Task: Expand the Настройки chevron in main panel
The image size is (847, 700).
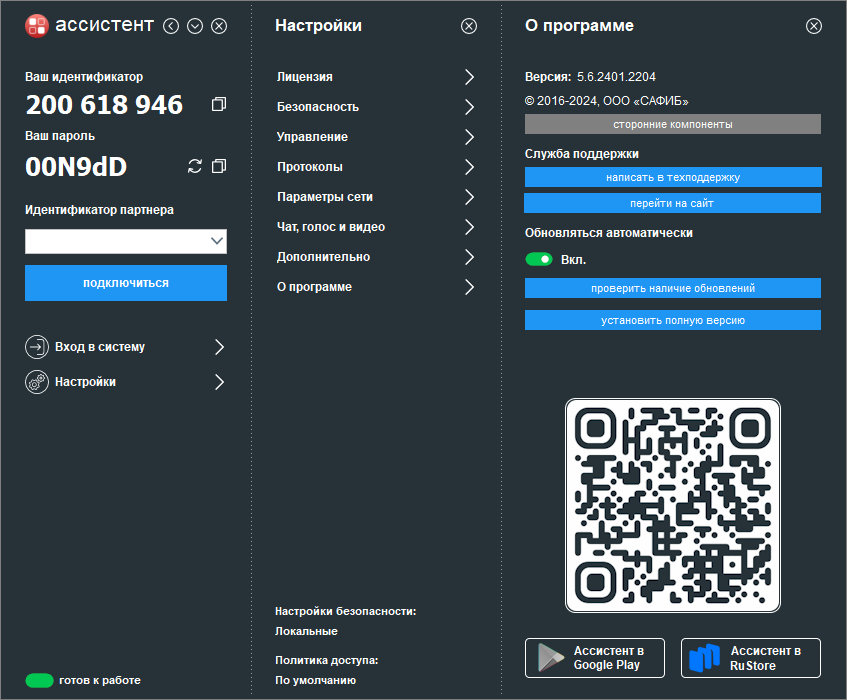Action: 219,382
